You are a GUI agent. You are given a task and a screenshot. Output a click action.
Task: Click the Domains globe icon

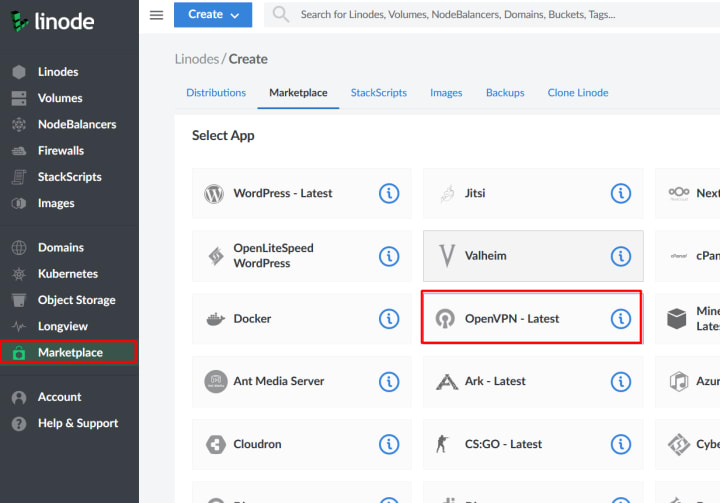coord(19,248)
